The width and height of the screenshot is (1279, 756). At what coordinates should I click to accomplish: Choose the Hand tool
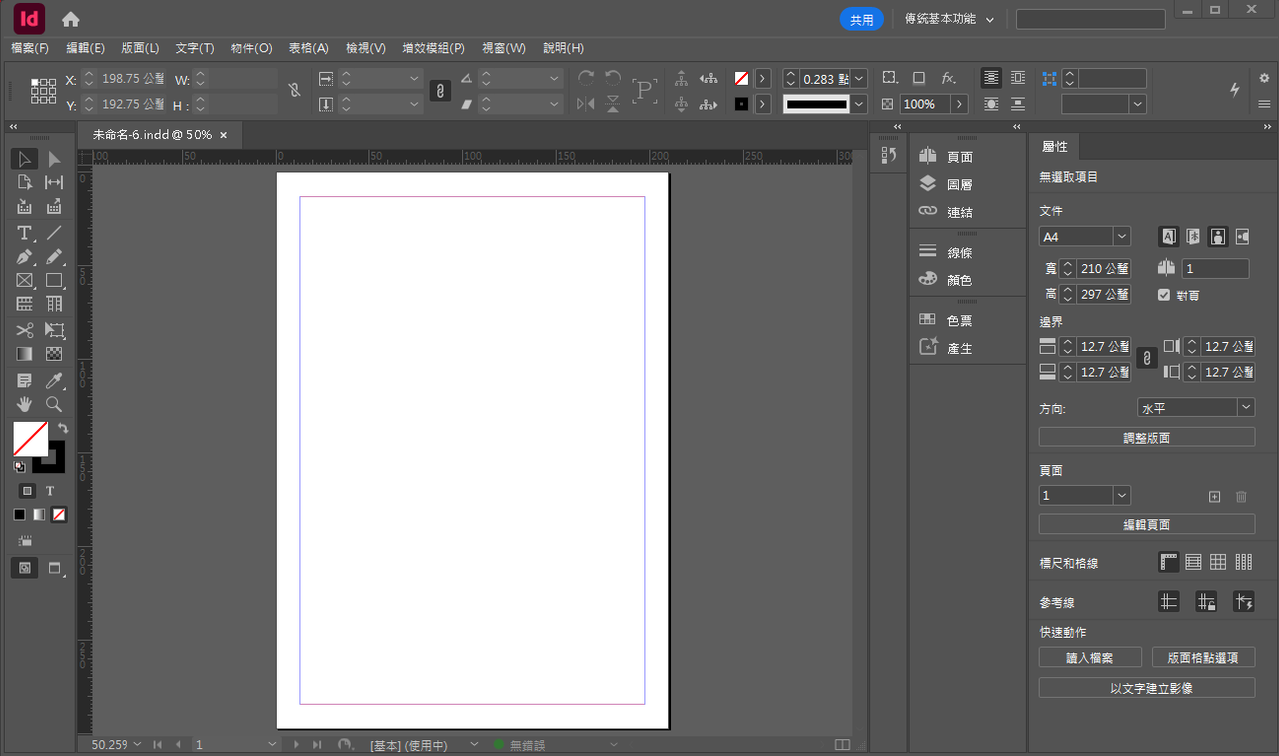[x=25, y=405]
